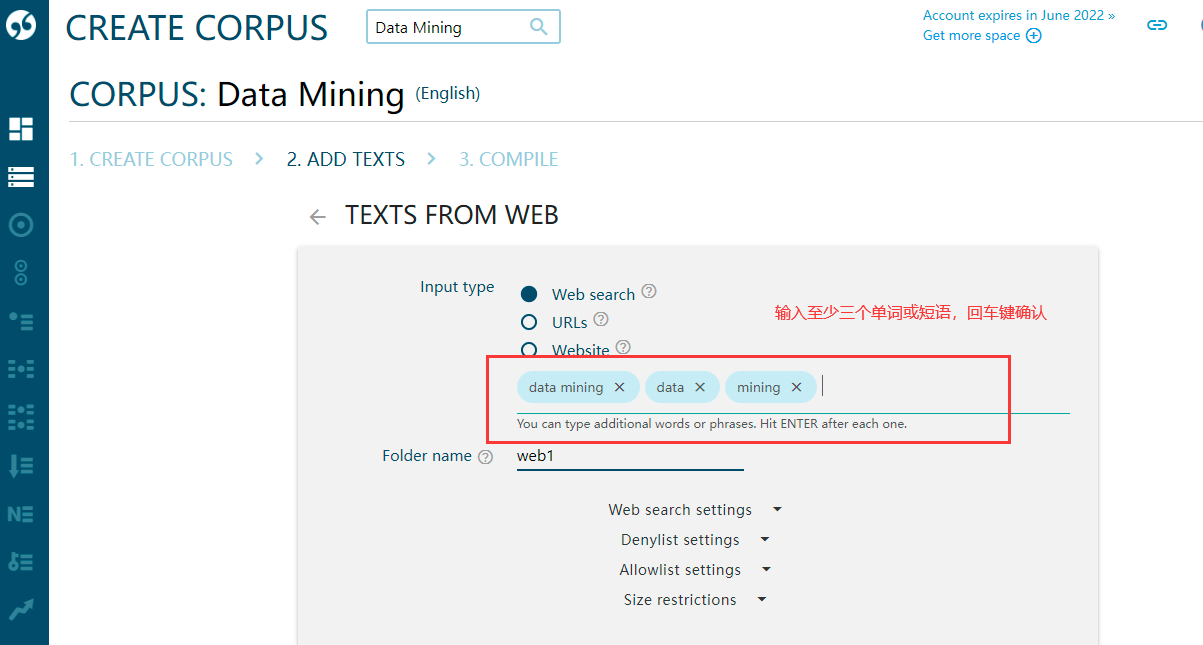Select the Website input type option

click(x=530, y=350)
